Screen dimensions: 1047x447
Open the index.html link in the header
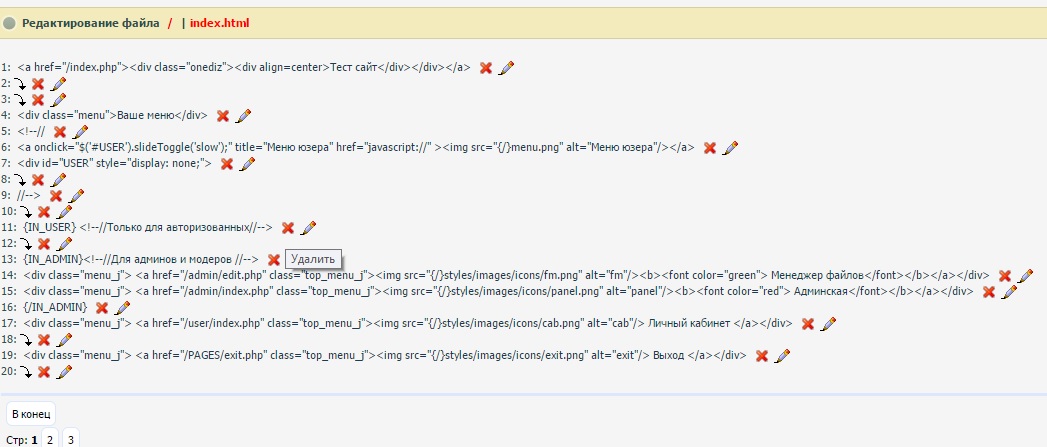click(220, 22)
